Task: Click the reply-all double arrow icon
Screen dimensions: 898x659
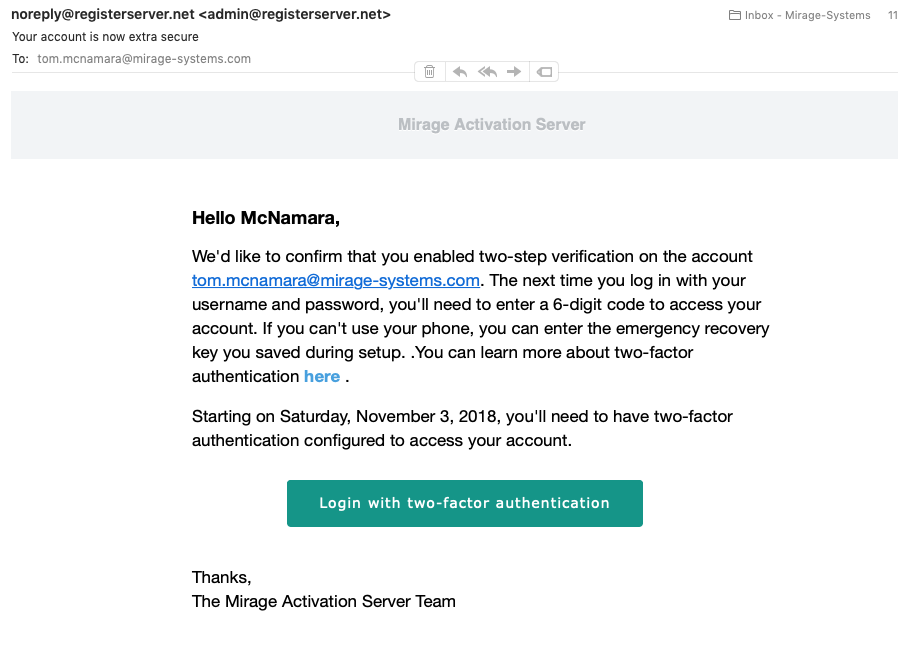Action: [x=487, y=72]
